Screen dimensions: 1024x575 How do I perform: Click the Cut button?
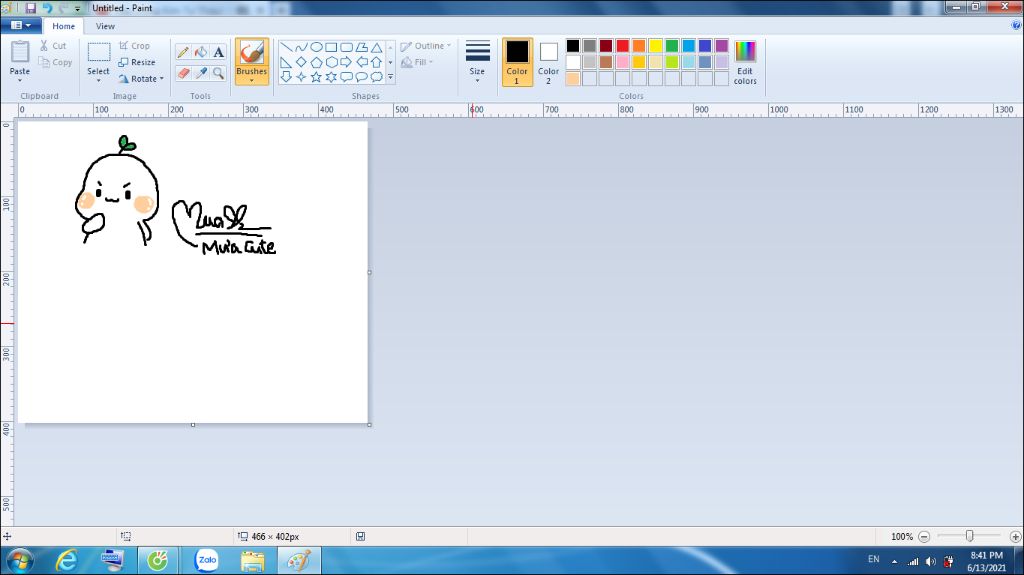click(52, 46)
